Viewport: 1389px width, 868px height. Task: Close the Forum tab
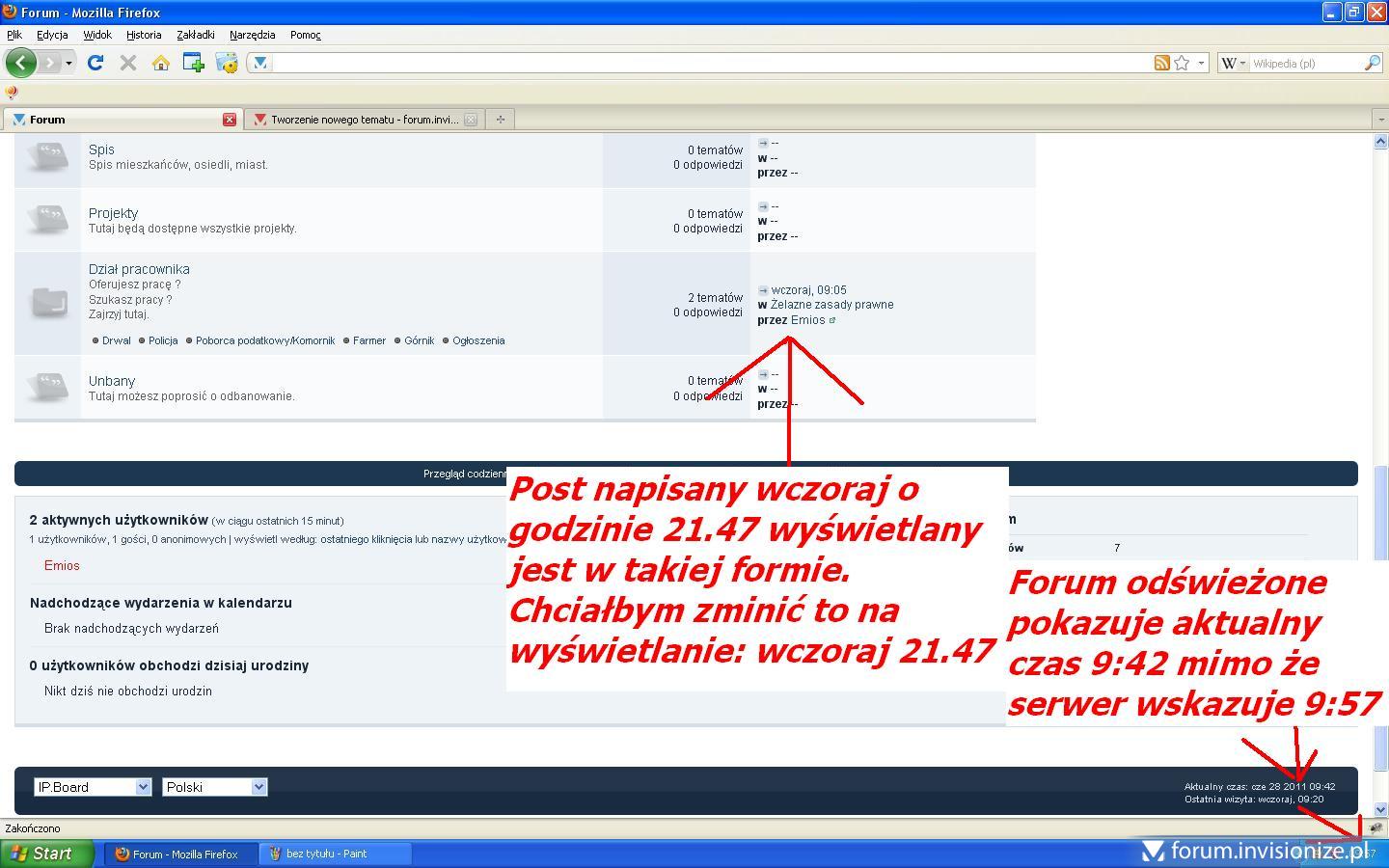230,120
